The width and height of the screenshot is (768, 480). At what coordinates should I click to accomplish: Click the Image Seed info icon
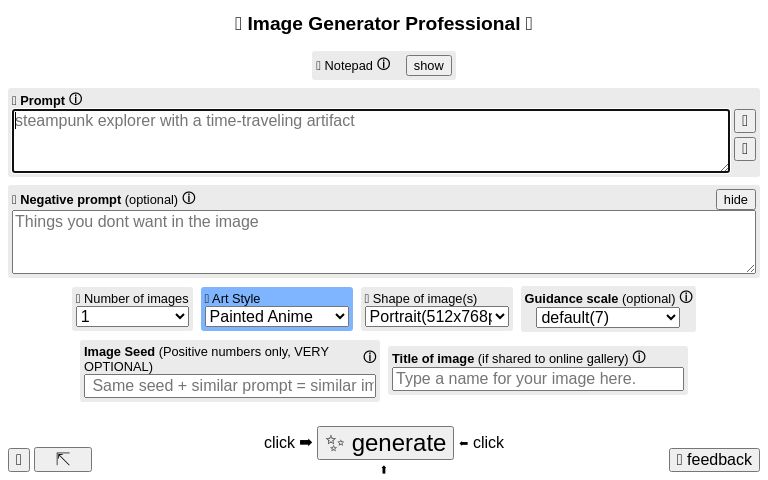tap(369, 357)
